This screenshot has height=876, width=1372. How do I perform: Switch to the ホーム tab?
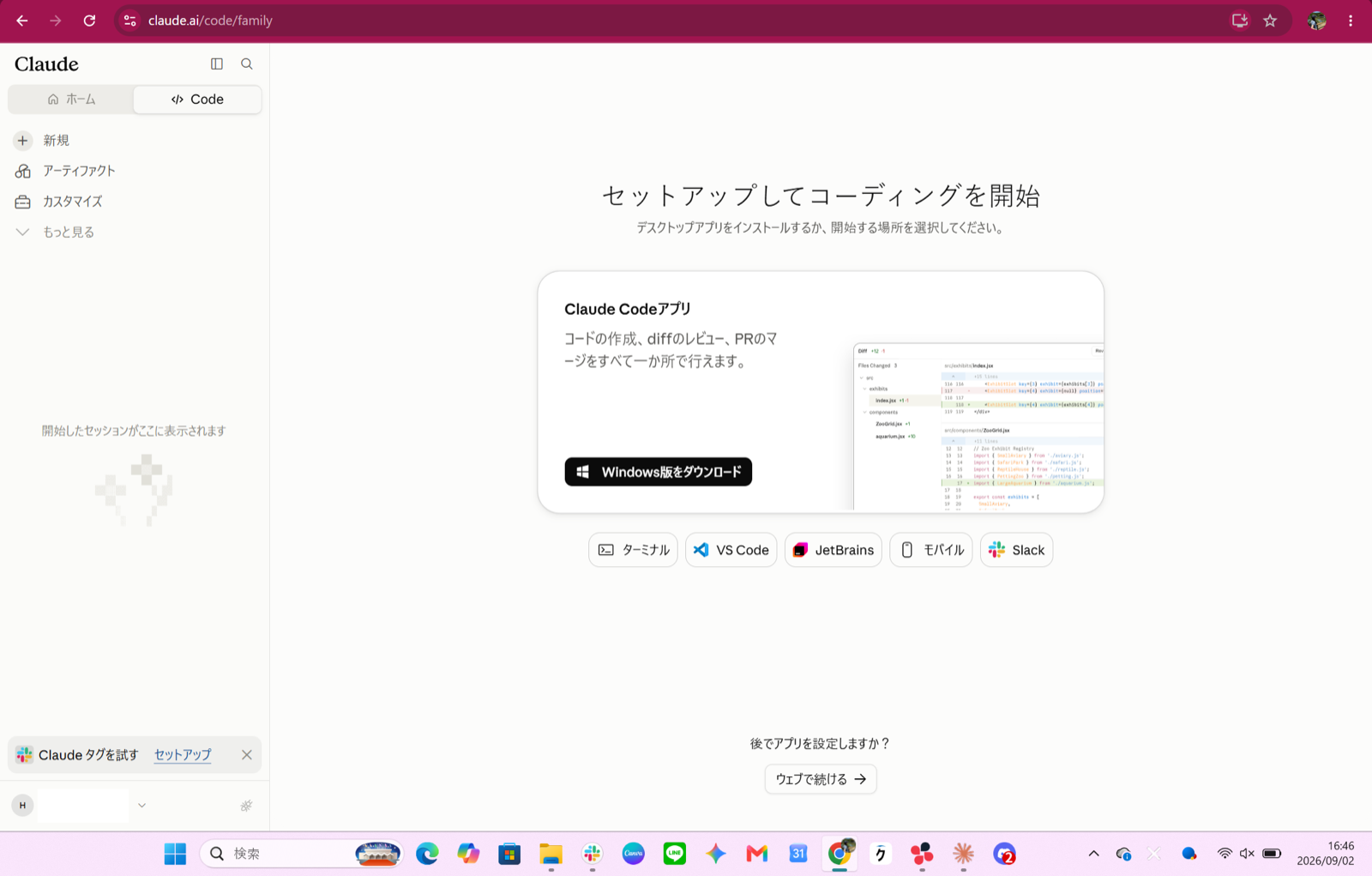[71, 100]
